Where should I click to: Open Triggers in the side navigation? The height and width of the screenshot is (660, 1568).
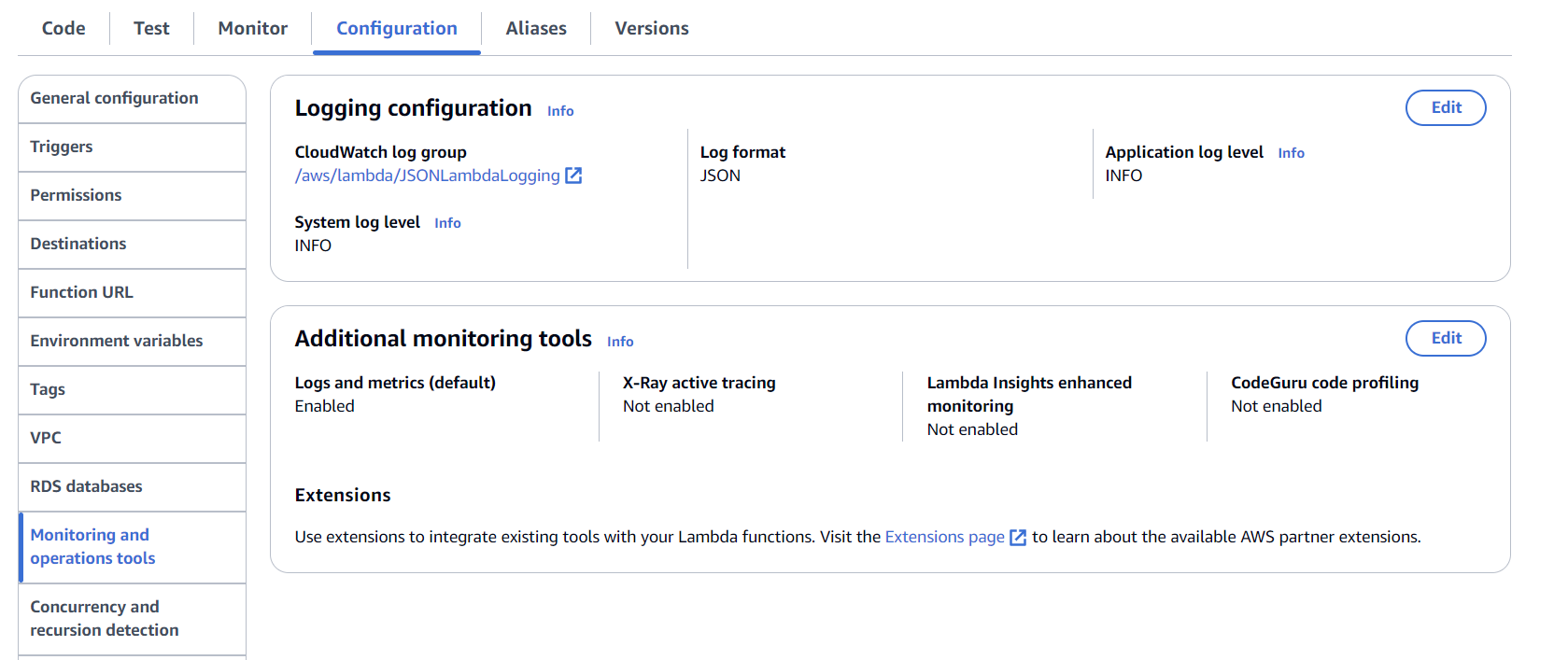pyautogui.click(x=62, y=147)
